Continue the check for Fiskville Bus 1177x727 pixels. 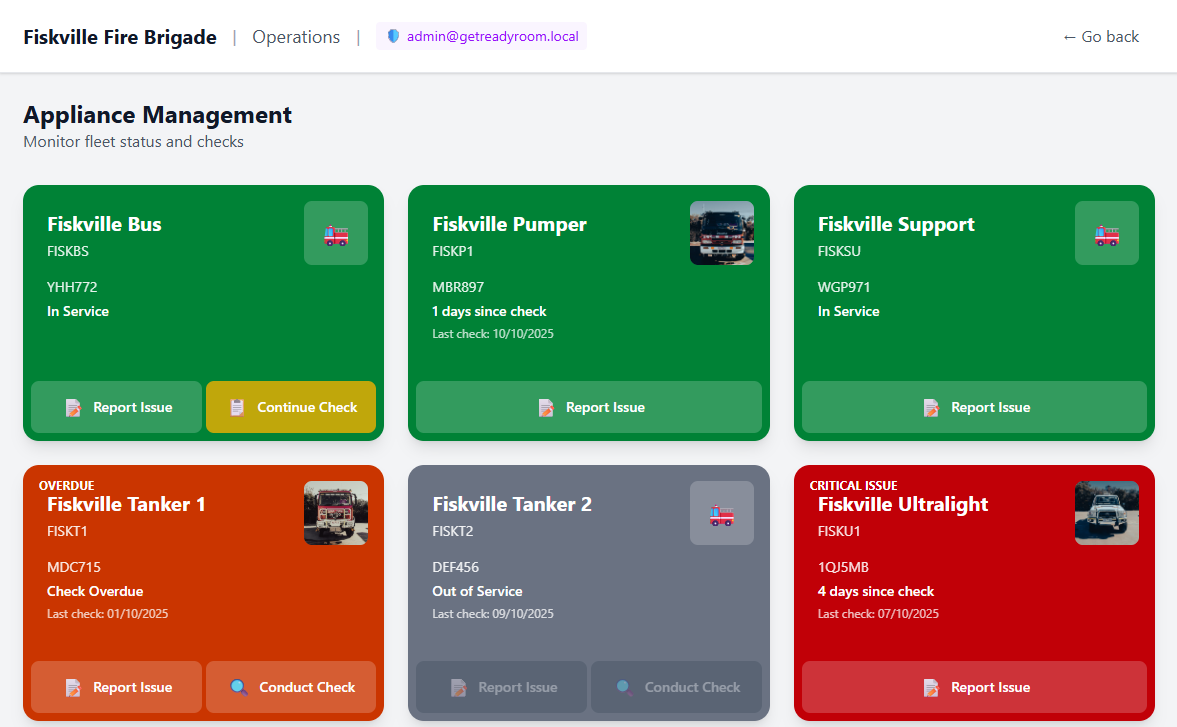point(291,407)
